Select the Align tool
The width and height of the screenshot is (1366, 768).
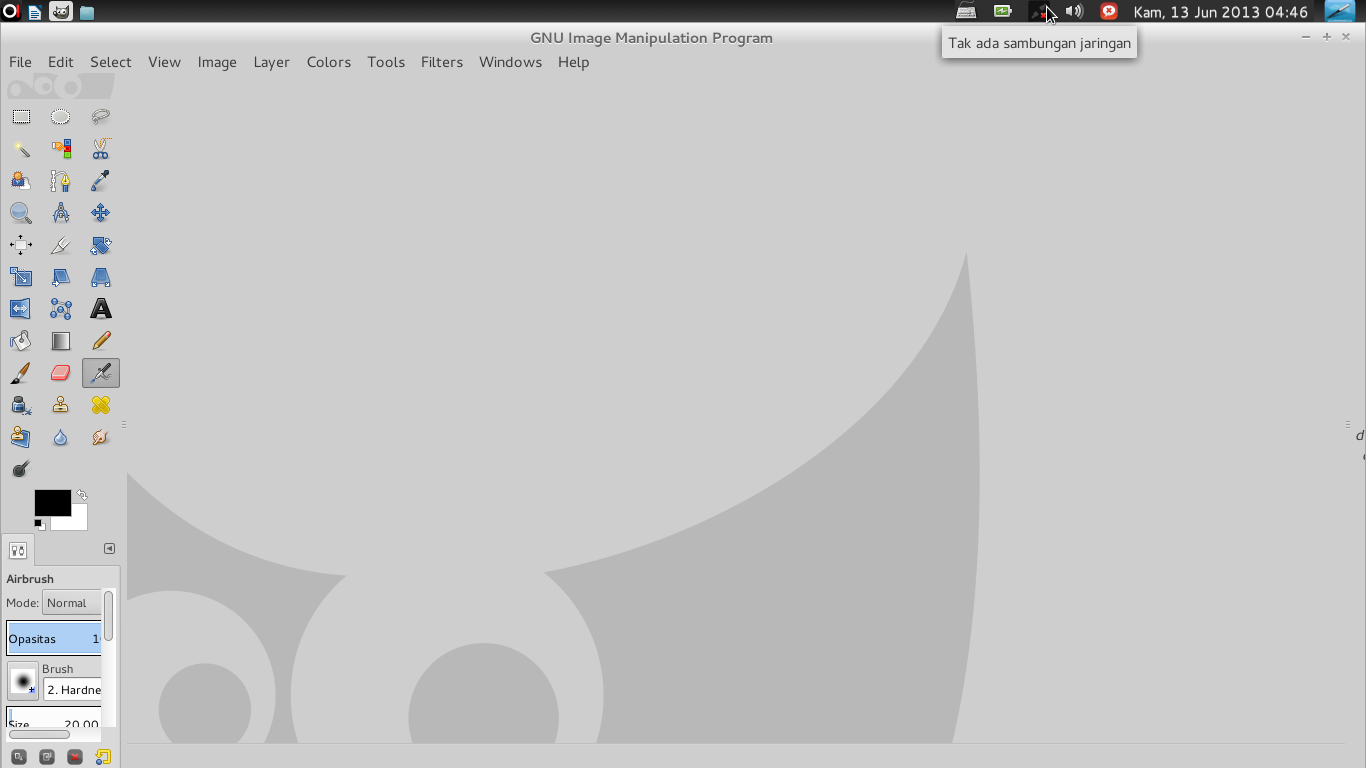pyautogui.click(x=21, y=245)
